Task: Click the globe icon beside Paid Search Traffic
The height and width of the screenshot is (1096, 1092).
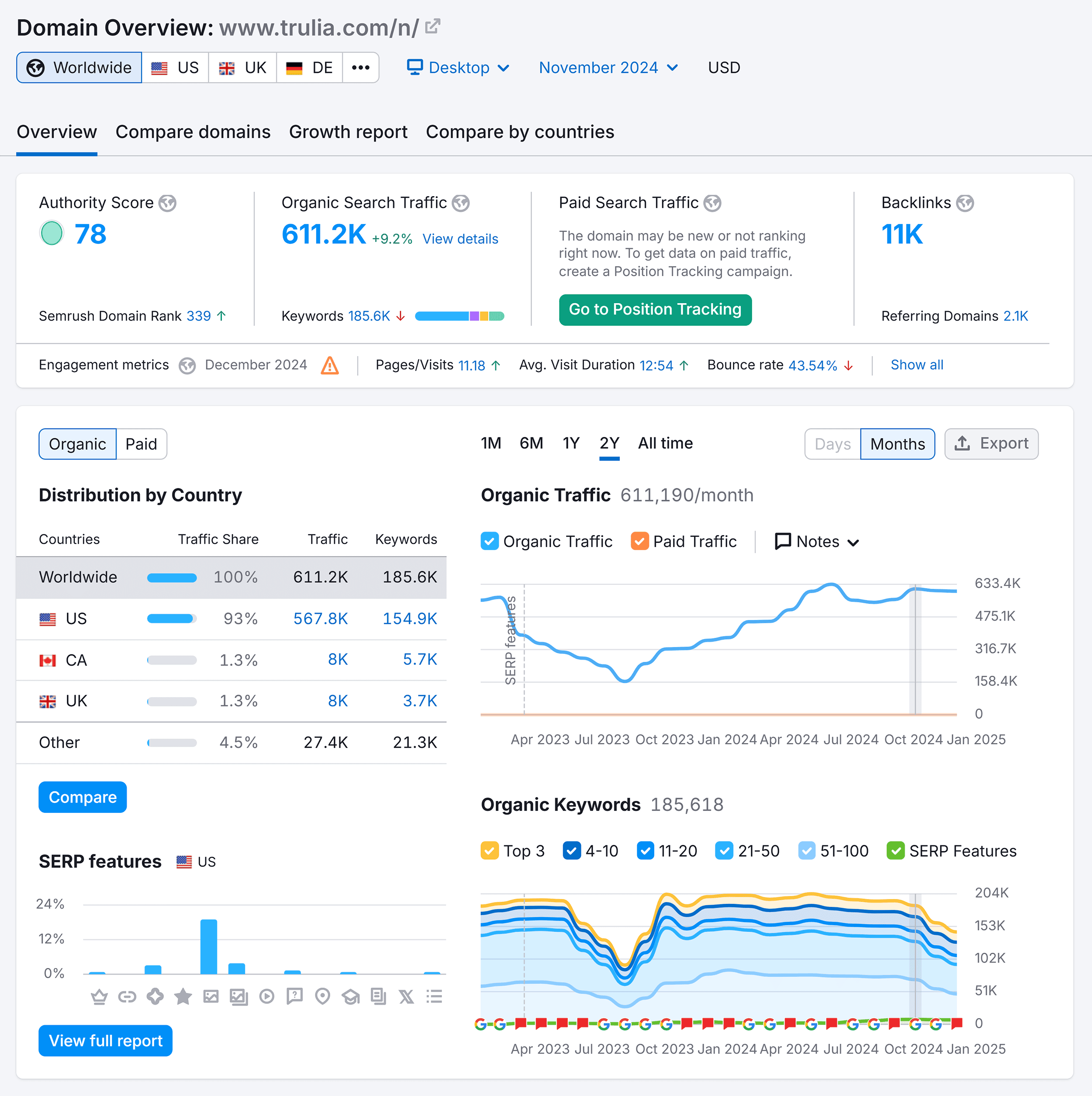Action: pyautogui.click(x=712, y=203)
